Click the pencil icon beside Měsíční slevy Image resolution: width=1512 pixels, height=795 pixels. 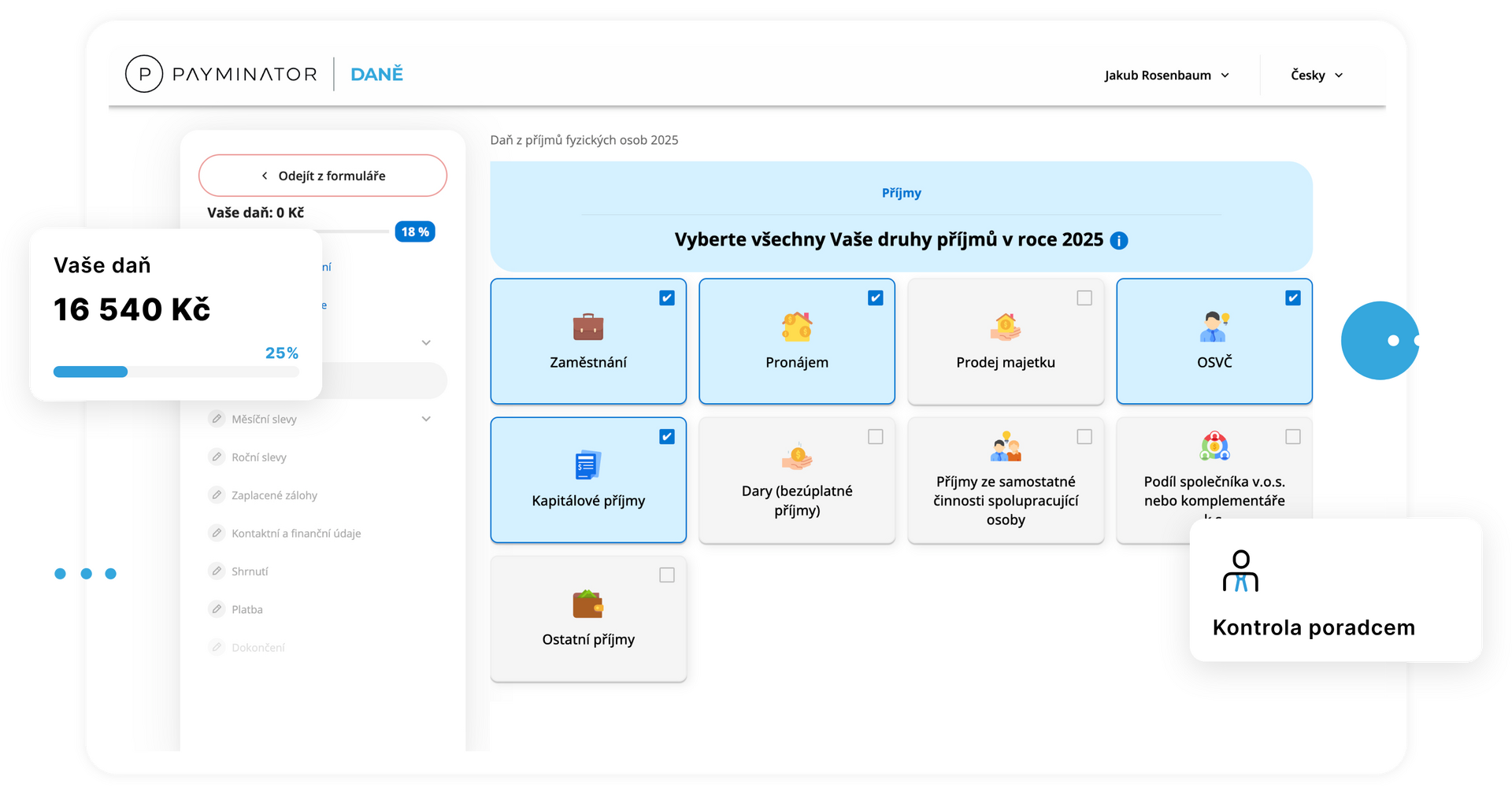(217, 419)
